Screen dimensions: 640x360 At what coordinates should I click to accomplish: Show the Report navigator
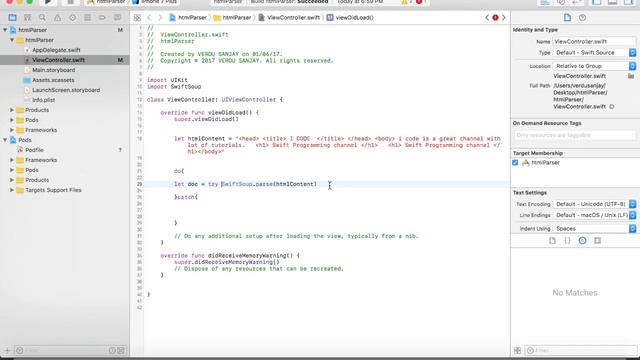pyautogui.click(x=118, y=18)
